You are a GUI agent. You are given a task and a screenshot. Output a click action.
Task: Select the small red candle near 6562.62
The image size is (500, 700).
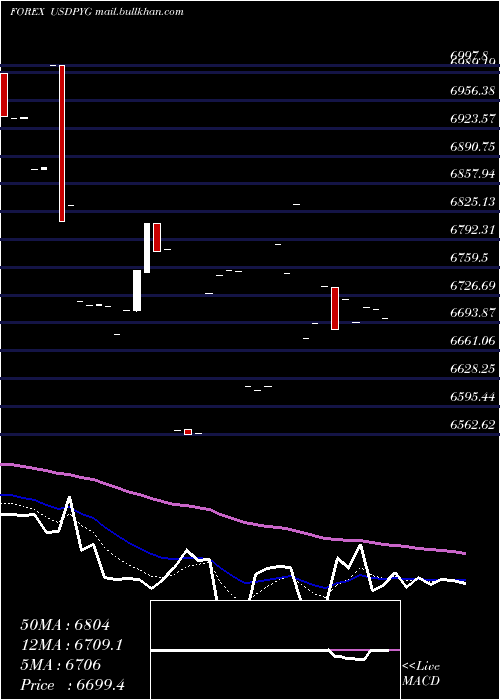click(x=188, y=432)
